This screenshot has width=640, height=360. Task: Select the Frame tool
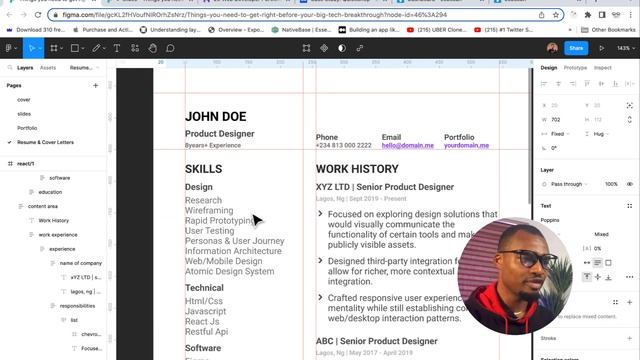[x=53, y=48]
